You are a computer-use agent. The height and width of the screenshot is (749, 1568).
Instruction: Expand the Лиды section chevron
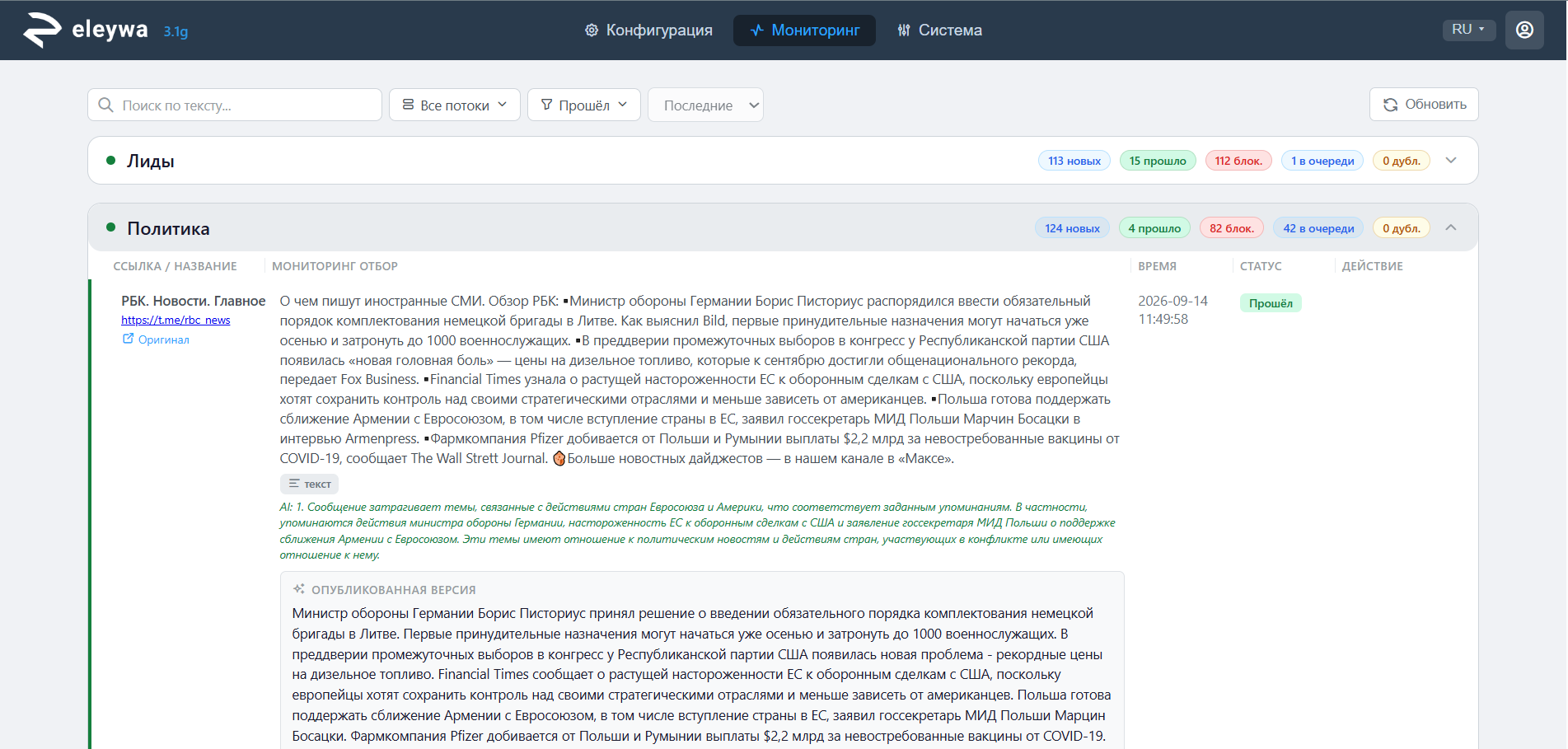pyautogui.click(x=1451, y=160)
